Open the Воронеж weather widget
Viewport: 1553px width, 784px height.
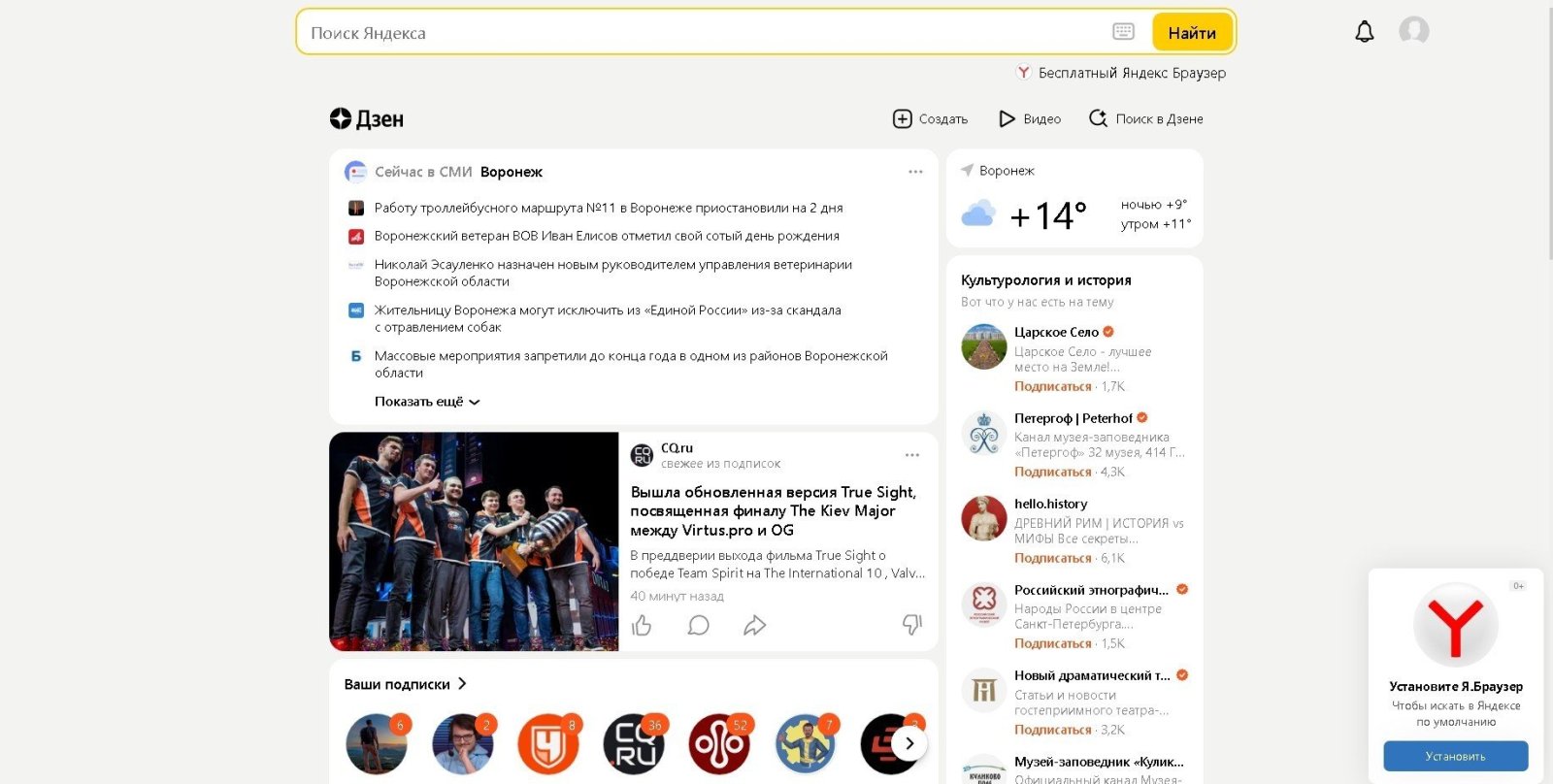[x=1074, y=199]
